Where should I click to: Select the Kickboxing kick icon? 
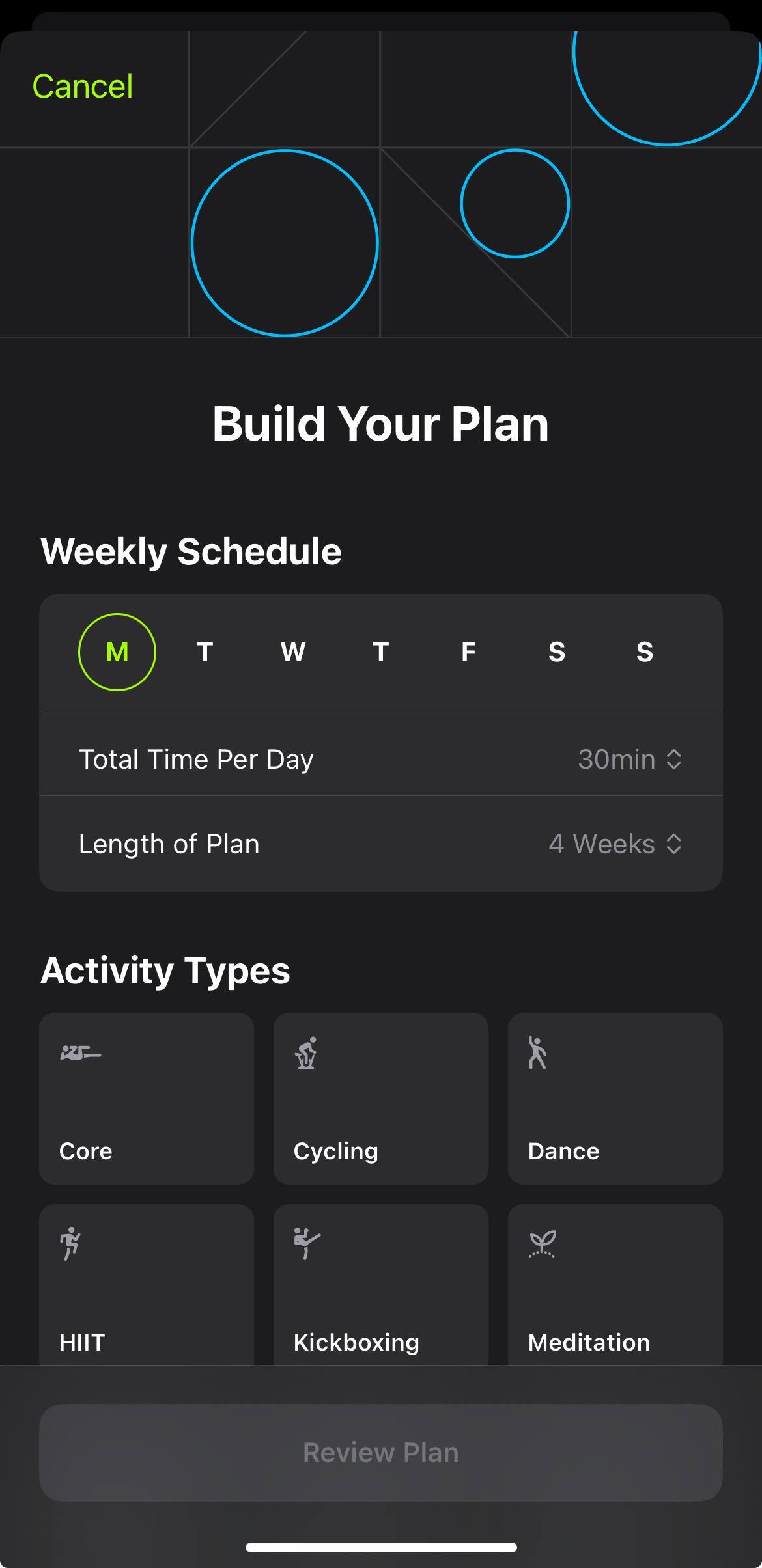[x=307, y=1243]
